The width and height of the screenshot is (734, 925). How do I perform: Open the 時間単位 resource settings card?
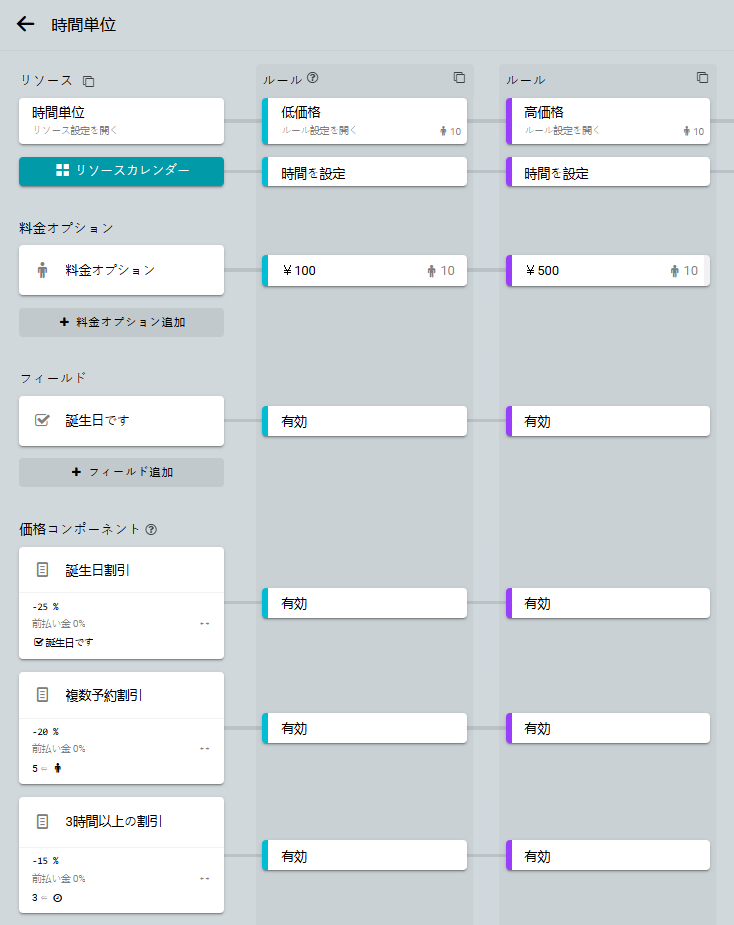click(x=121, y=120)
